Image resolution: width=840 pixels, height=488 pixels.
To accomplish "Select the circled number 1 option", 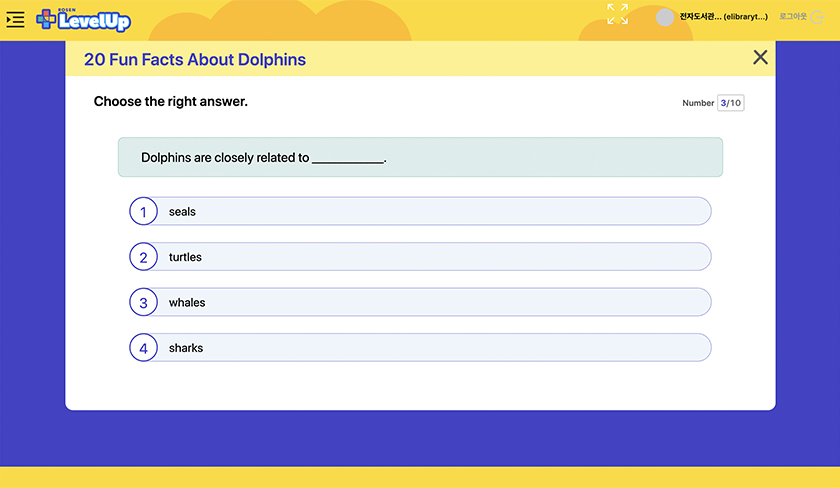I will (143, 212).
